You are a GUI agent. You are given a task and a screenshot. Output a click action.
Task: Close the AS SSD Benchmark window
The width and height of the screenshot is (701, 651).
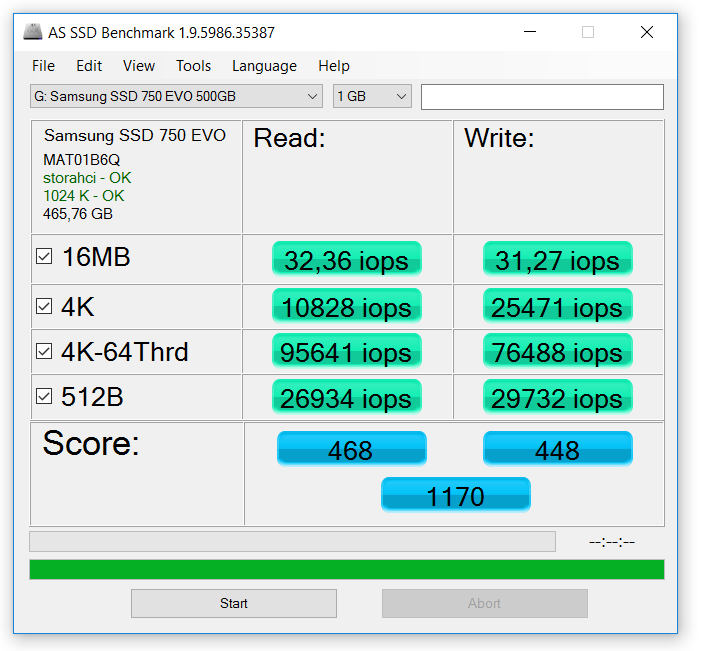pyautogui.click(x=647, y=32)
